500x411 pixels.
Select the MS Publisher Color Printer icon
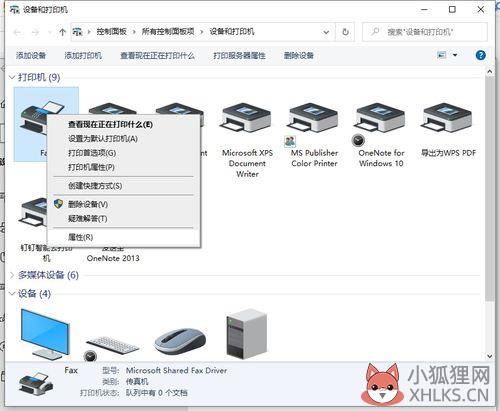[x=314, y=119]
